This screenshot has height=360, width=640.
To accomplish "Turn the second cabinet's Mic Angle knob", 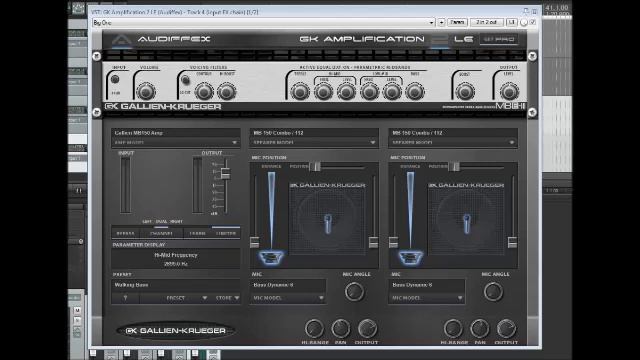I will point(493,291).
